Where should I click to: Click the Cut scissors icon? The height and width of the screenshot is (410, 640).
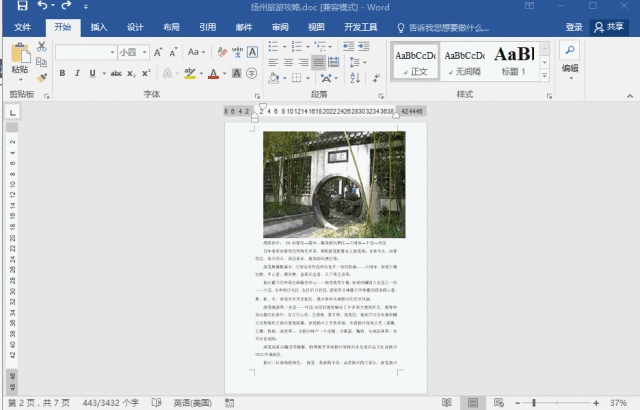click(42, 47)
